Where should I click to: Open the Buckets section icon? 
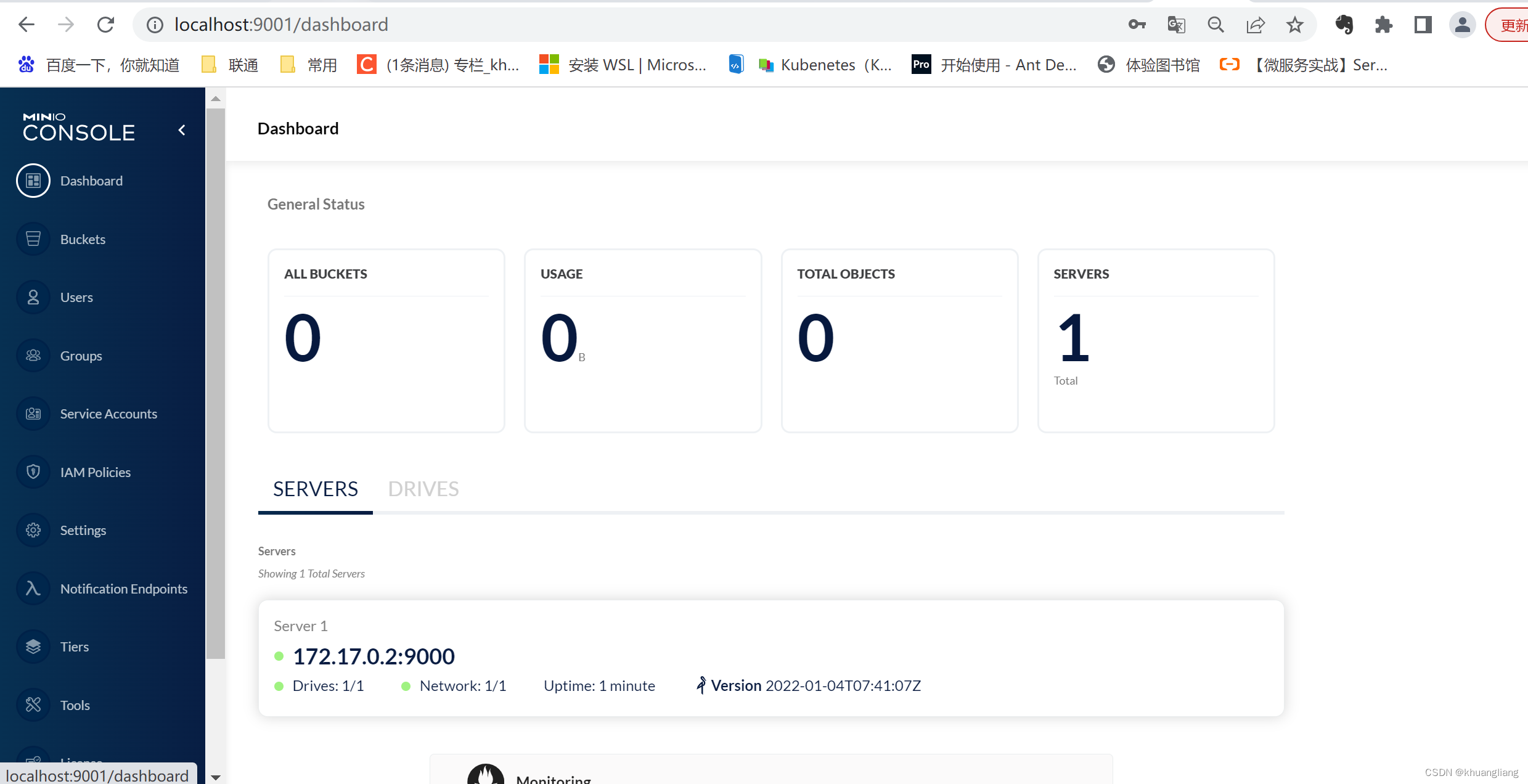pyautogui.click(x=33, y=238)
